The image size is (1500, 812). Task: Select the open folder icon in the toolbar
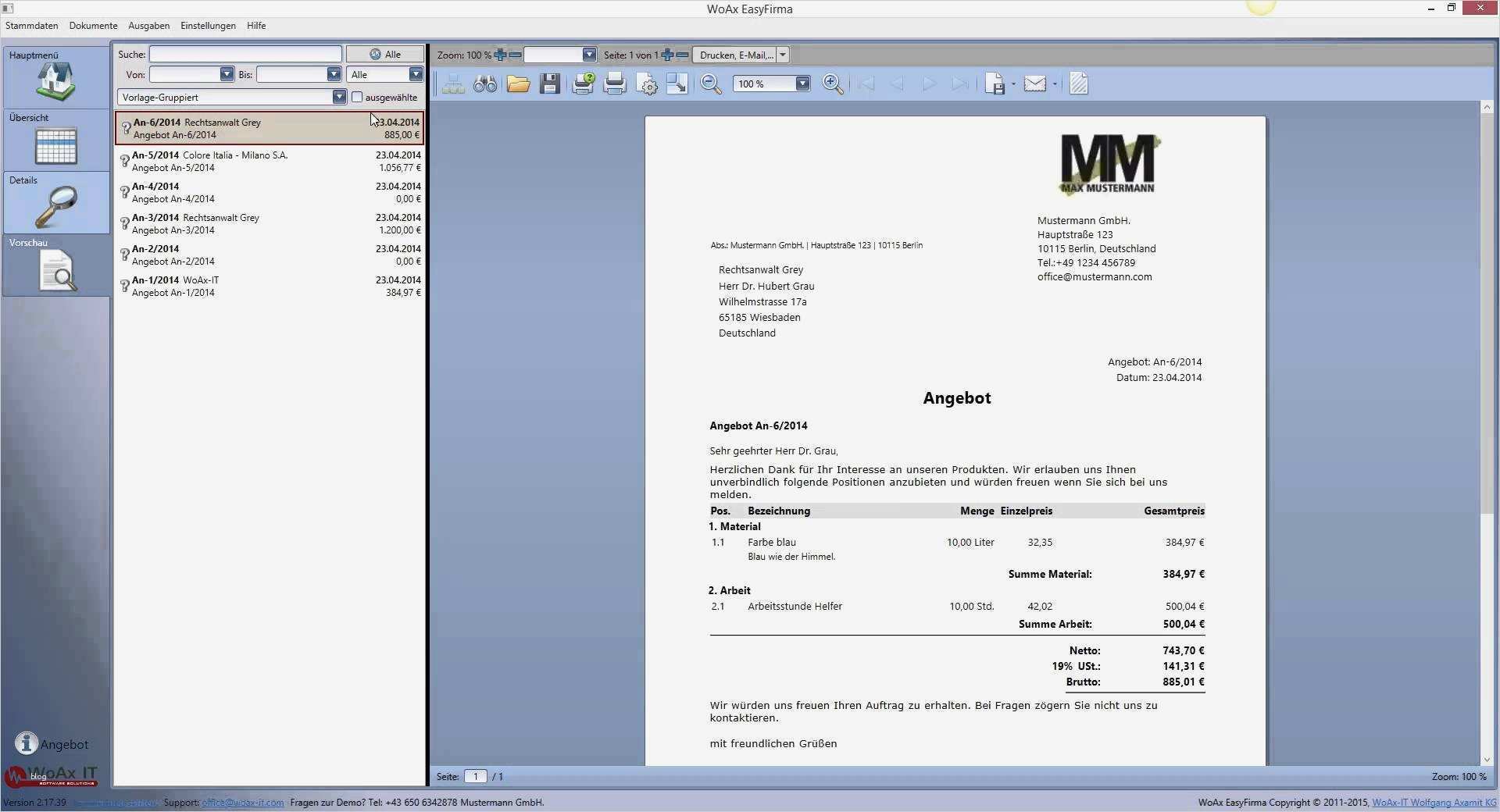[x=517, y=84]
